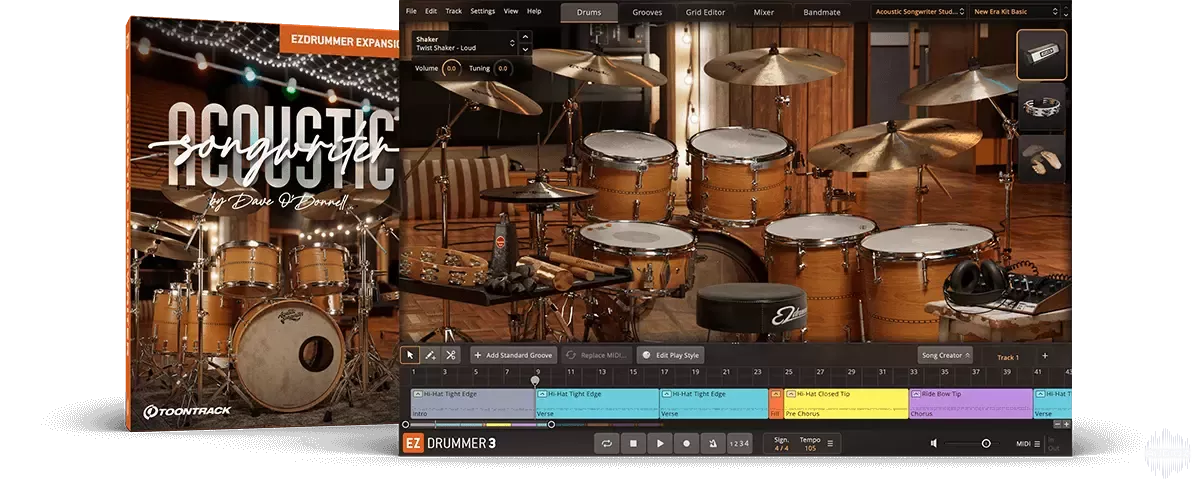Select the hand claps instrument thumbnail
1200x488 pixels.
coord(1042,160)
